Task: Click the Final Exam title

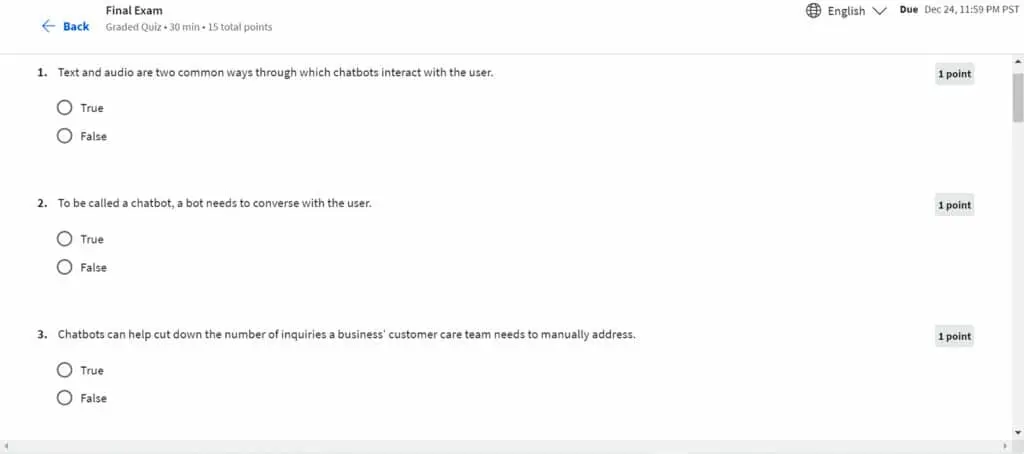Action: coord(134,10)
